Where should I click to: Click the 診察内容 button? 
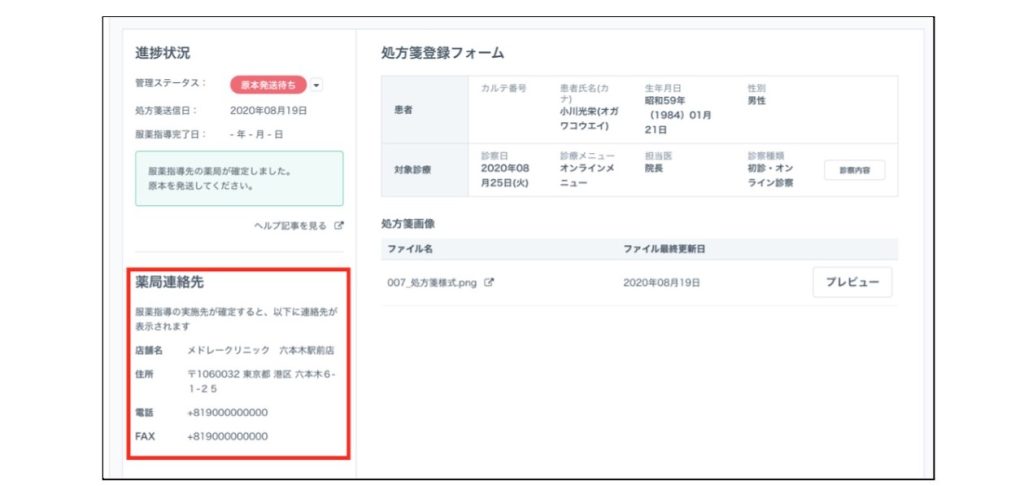point(854,170)
